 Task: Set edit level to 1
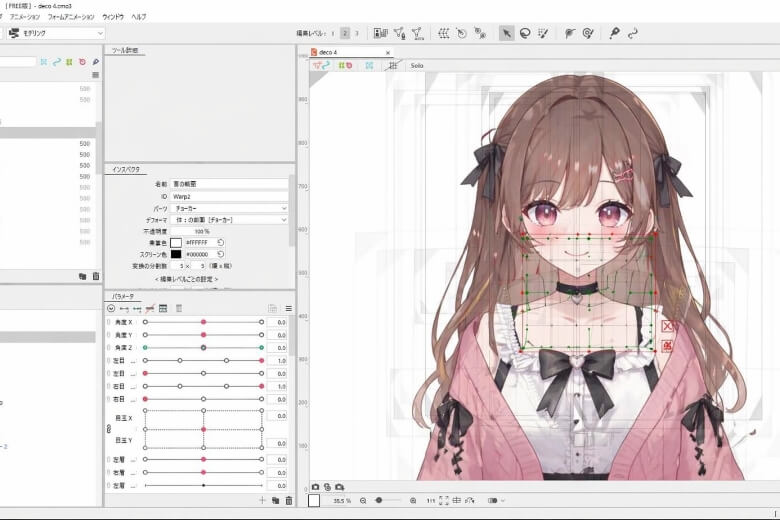click(333, 33)
